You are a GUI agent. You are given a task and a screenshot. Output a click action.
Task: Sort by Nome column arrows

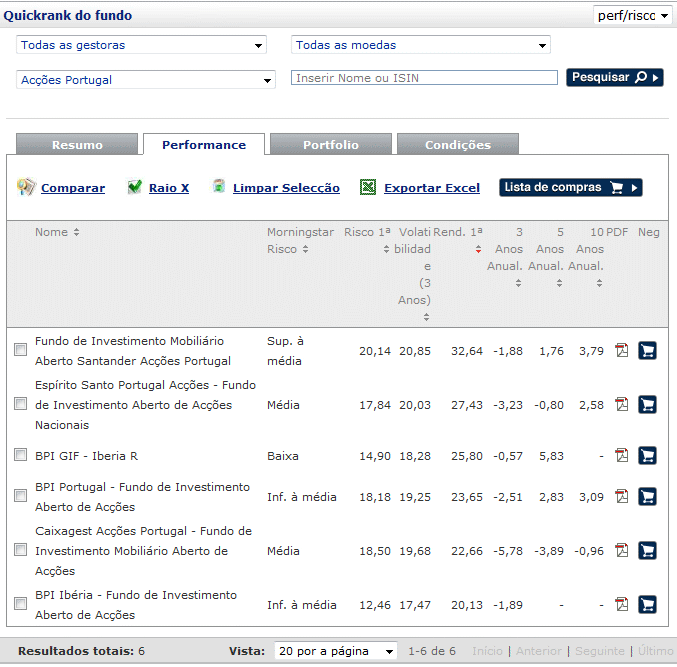point(76,232)
